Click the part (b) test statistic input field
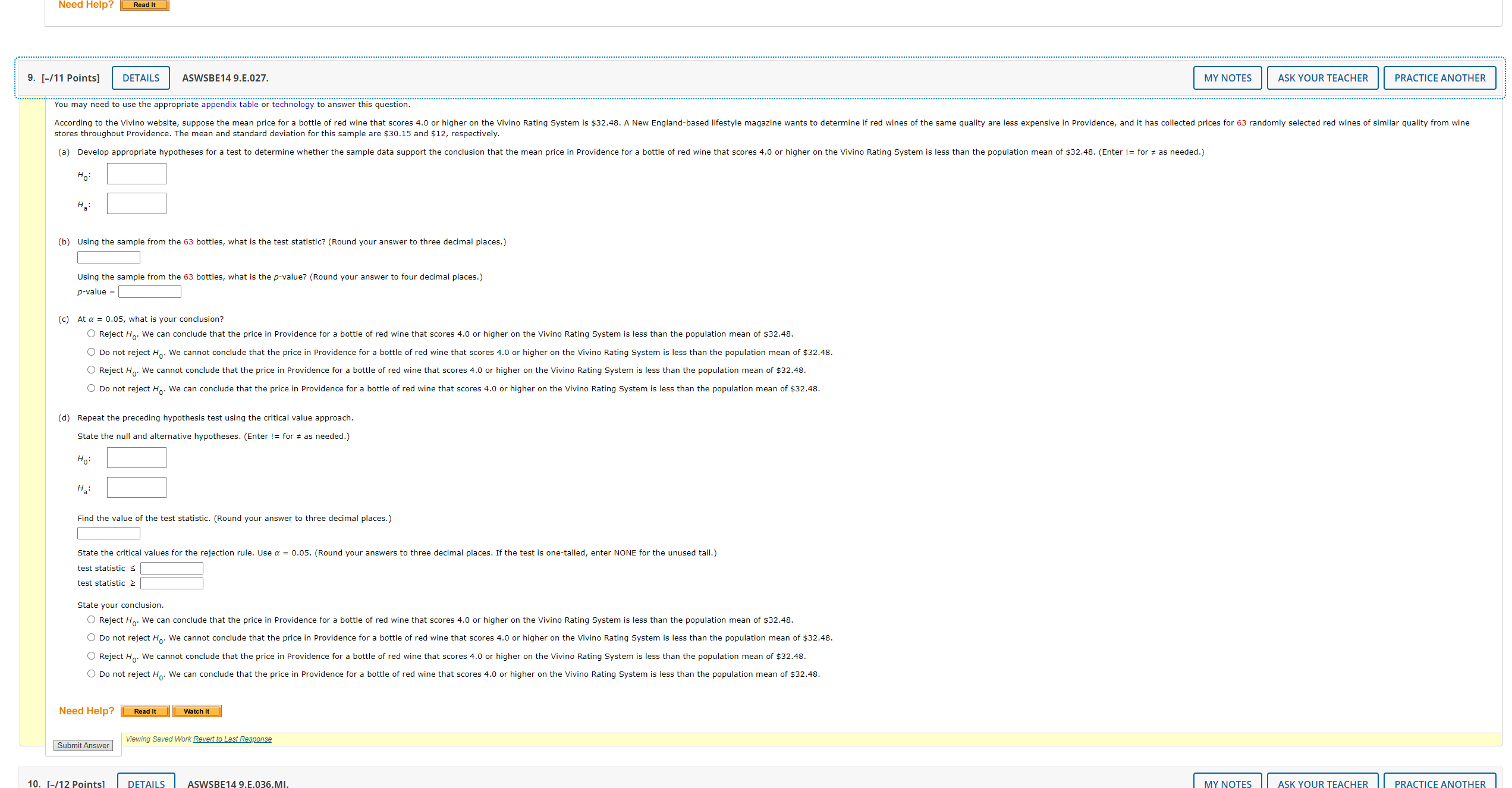The image size is (1512, 788). tap(109, 257)
